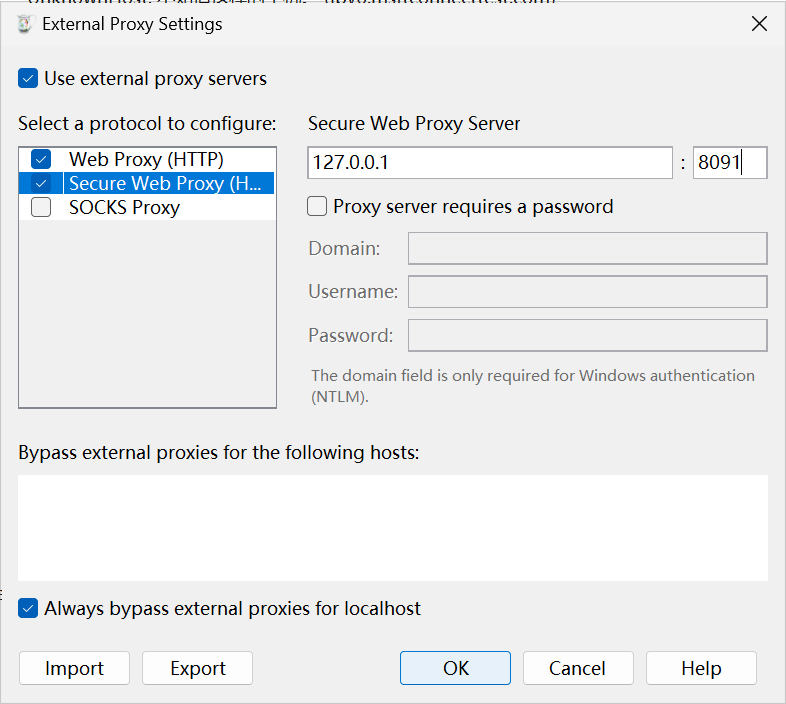
Task: Enable the SOCKS Proxy checkbox
Action: pos(41,208)
